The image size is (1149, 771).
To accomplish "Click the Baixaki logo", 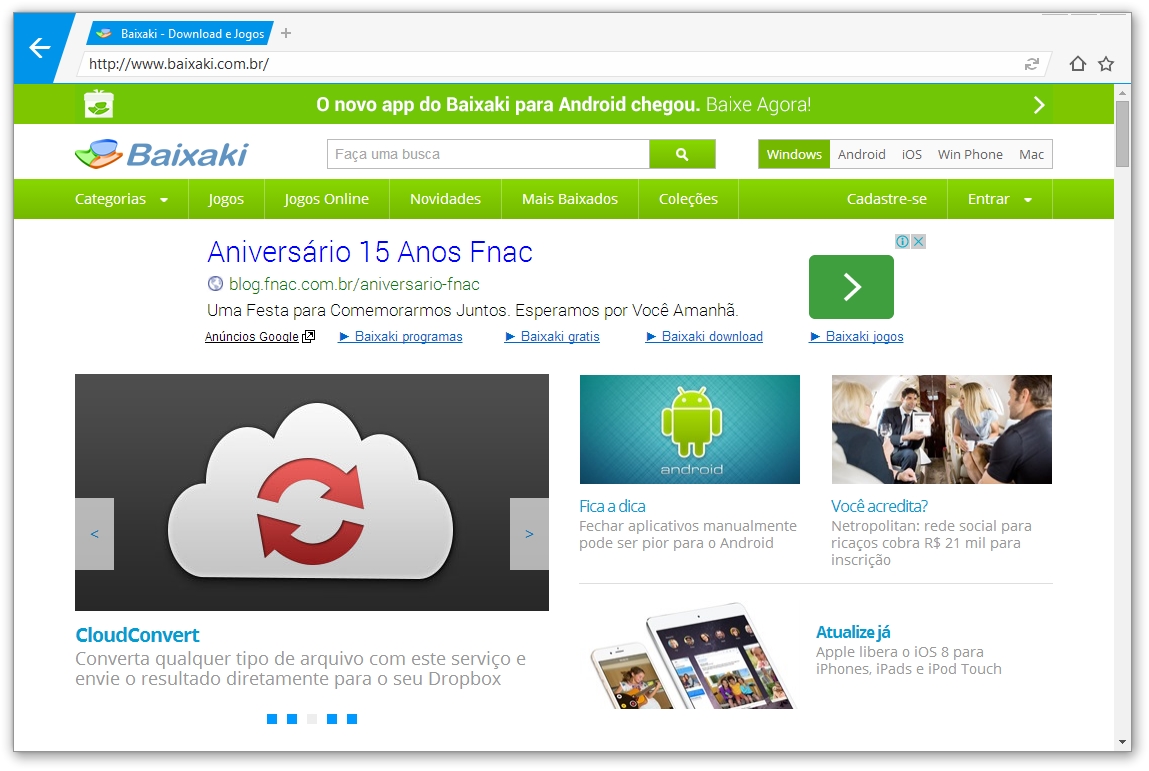I will (162, 154).
